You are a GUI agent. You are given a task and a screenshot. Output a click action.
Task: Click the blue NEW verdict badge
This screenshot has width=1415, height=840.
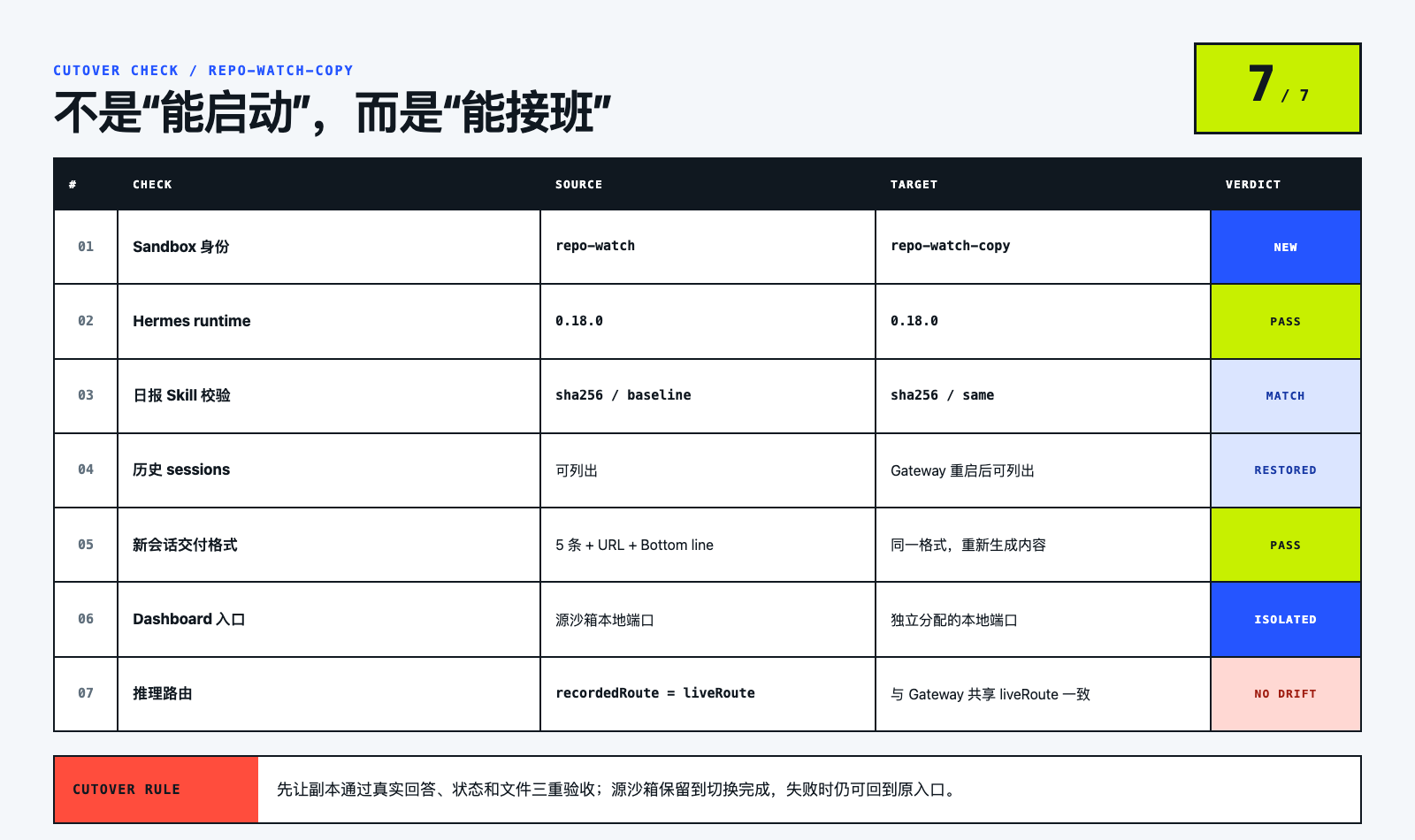(x=1286, y=247)
